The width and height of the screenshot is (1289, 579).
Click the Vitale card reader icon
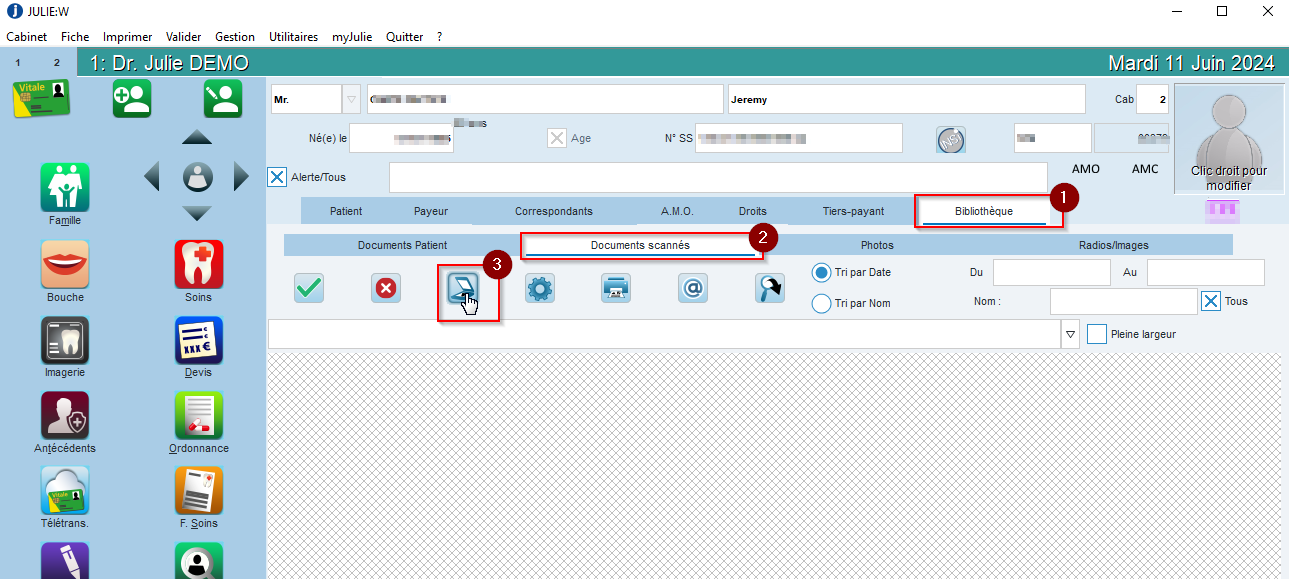pyautogui.click(x=42, y=98)
